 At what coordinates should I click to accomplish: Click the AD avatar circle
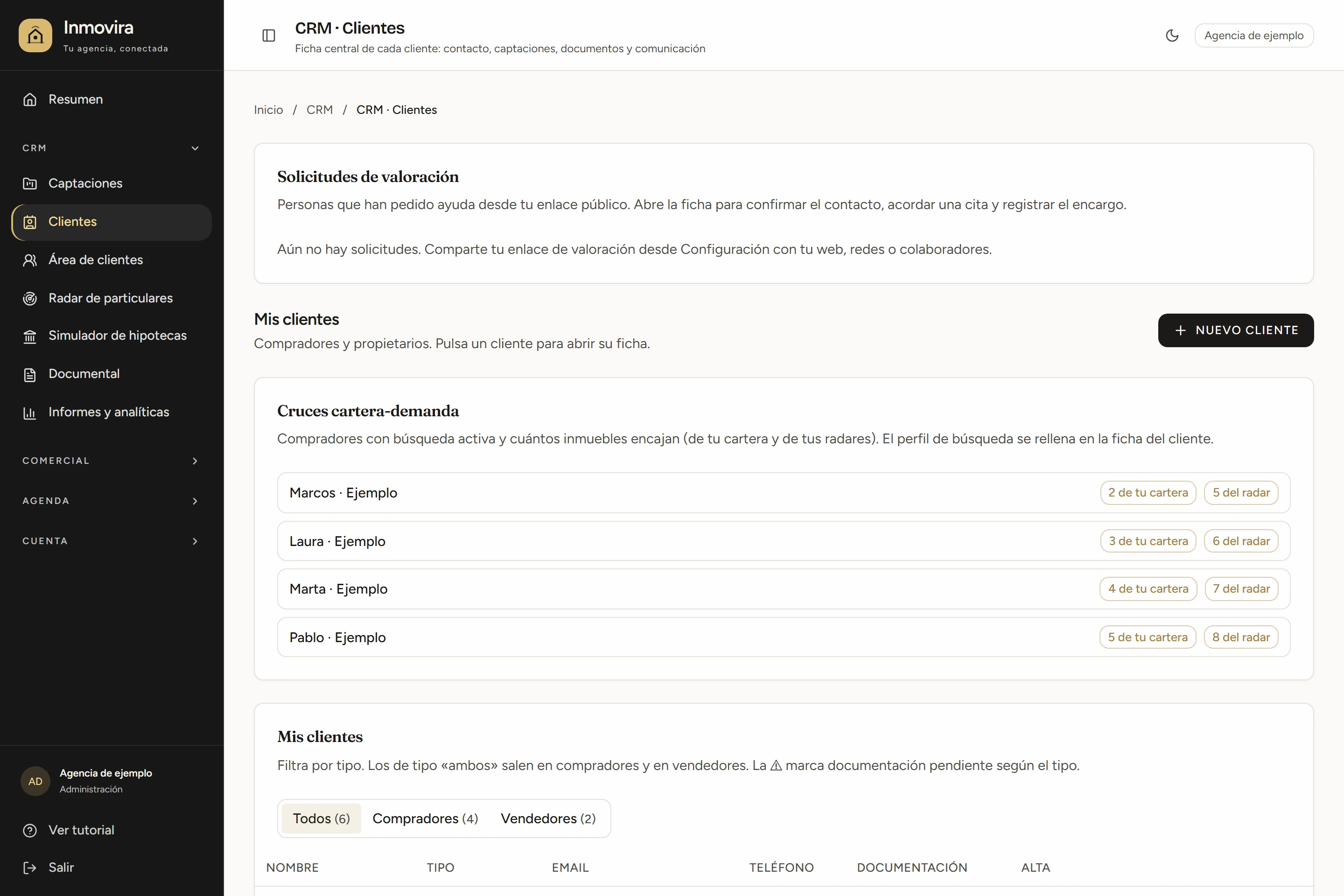pyautogui.click(x=35, y=781)
